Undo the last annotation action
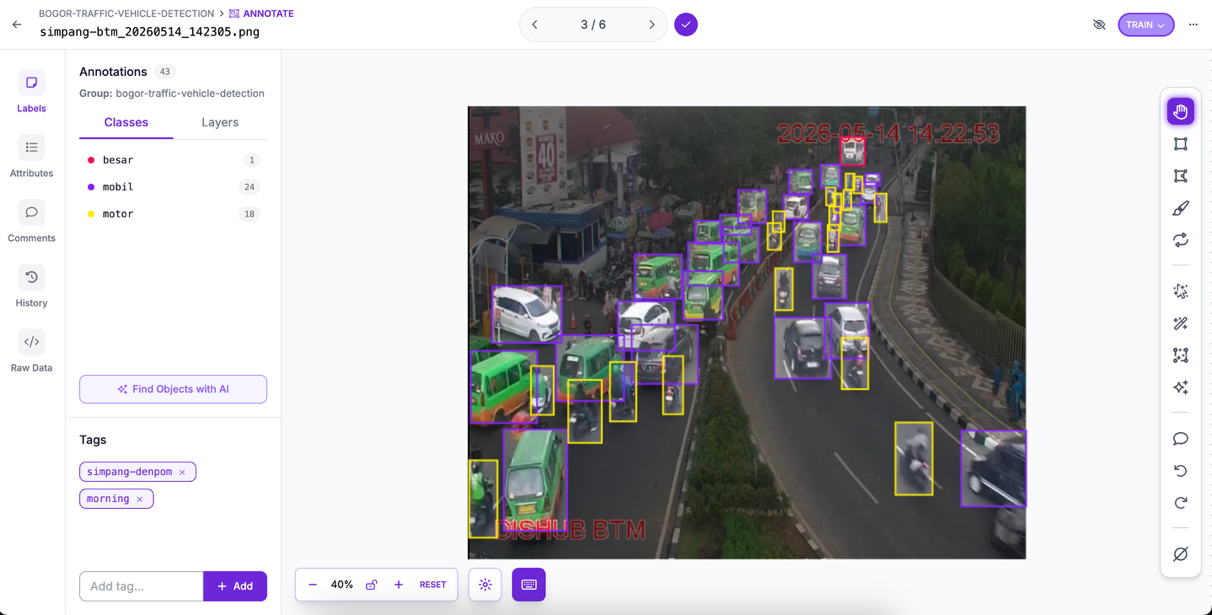This screenshot has width=1212, height=615. click(x=1180, y=470)
